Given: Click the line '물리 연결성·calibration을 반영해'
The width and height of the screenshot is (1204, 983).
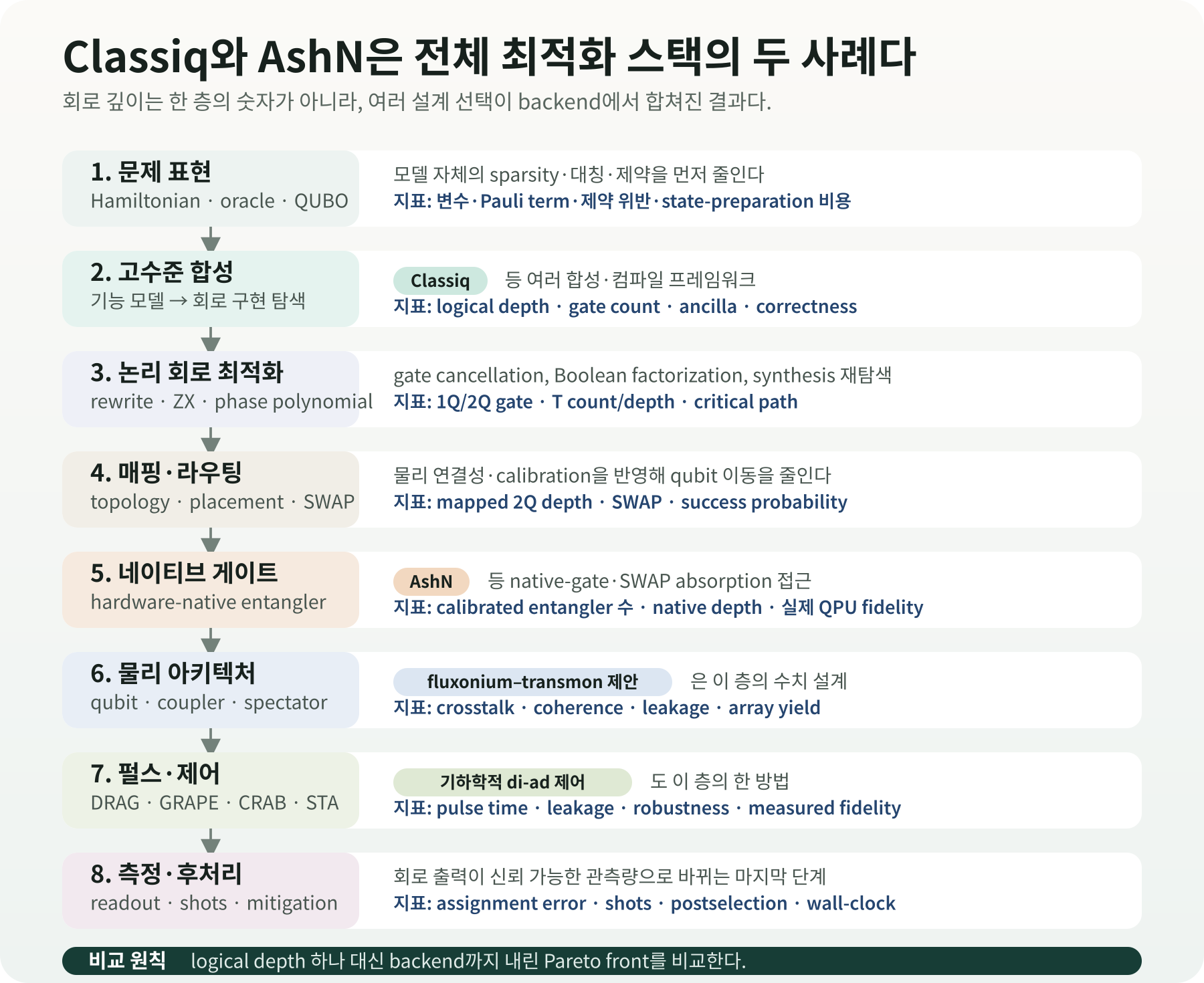Looking at the screenshot, I should [612, 475].
